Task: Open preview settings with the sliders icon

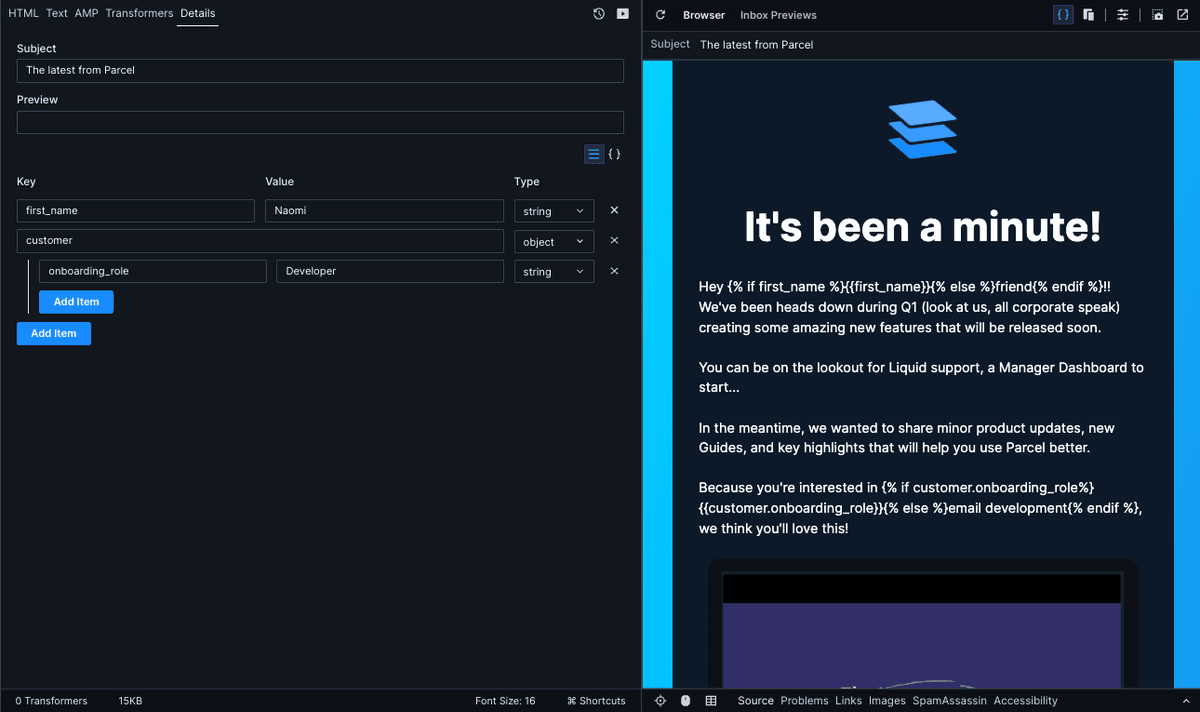Action: pyautogui.click(x=1122, y=14)
